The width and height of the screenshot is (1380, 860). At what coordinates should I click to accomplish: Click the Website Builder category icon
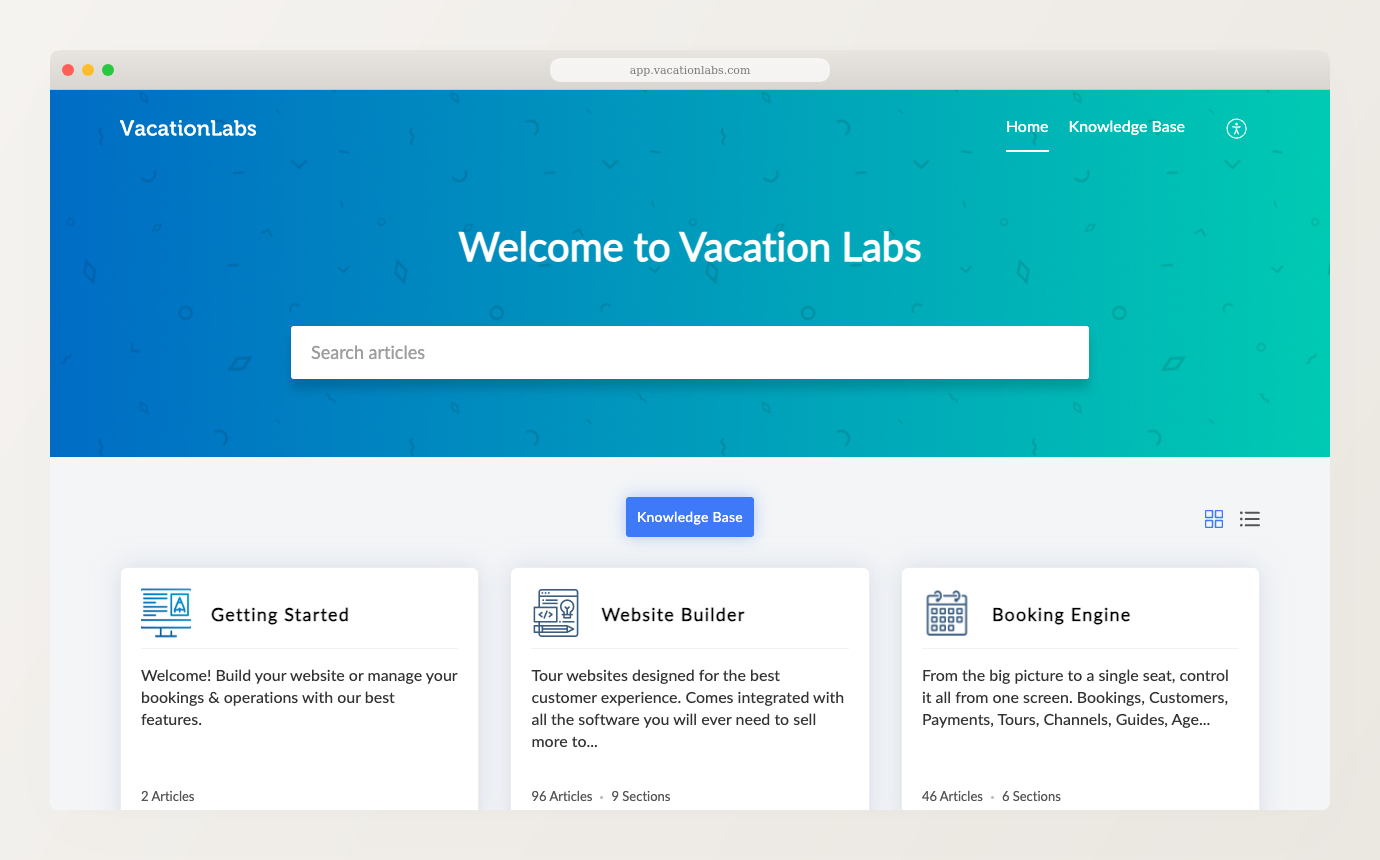556,613
